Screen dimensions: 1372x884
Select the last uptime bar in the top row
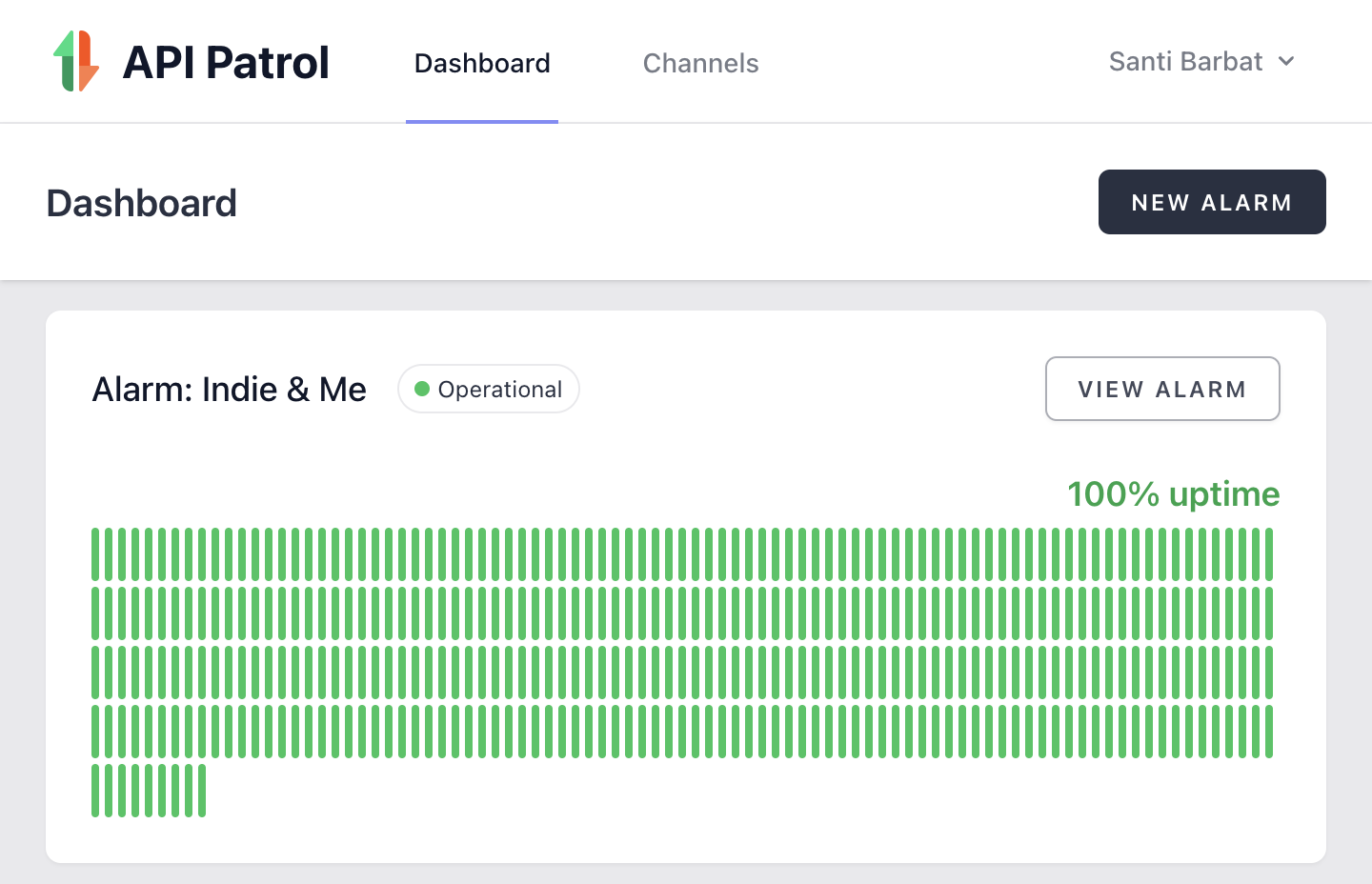pyautogui.click(x=1269, y=554)
